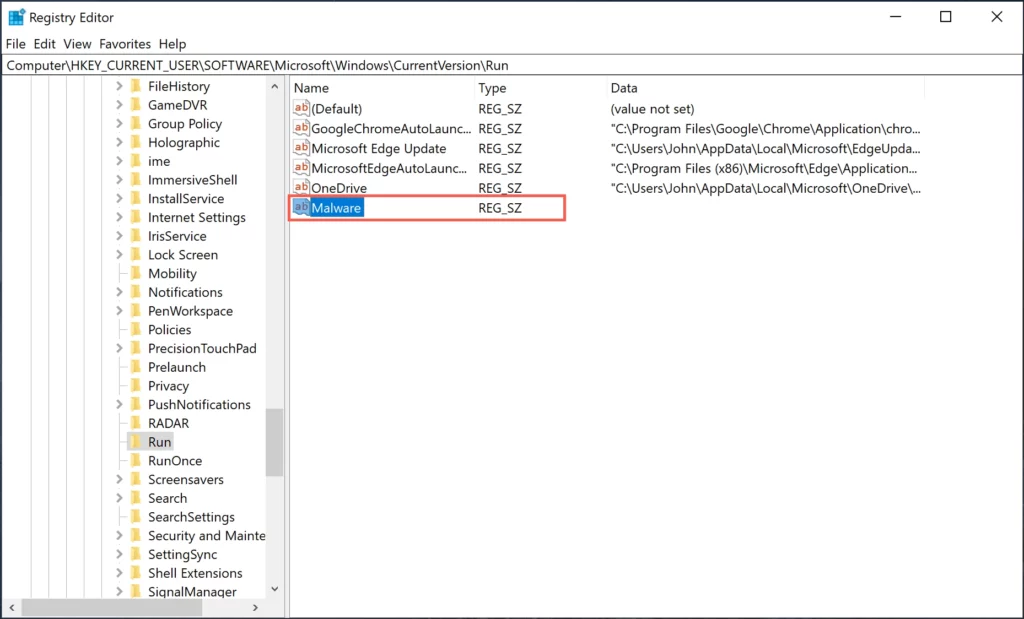Click the Registry Editor icon in the title bar

point(15,16)
